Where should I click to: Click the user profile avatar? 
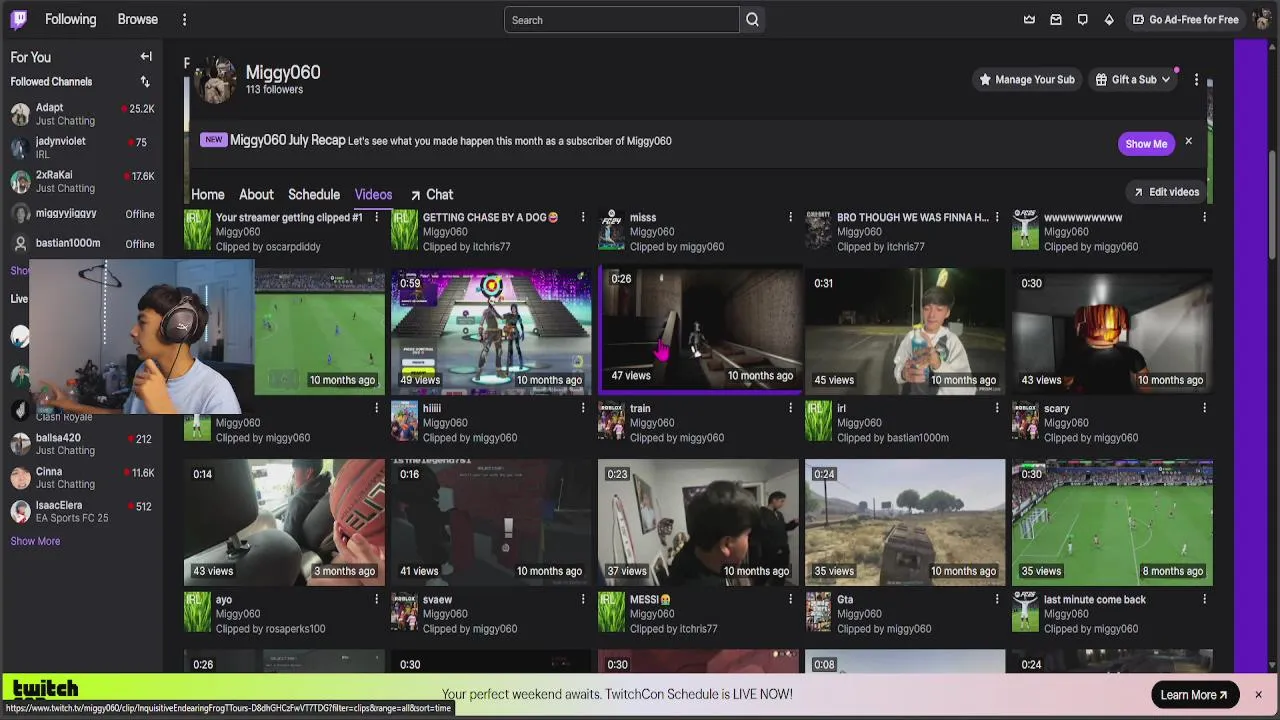click(x=1262, y=20)
